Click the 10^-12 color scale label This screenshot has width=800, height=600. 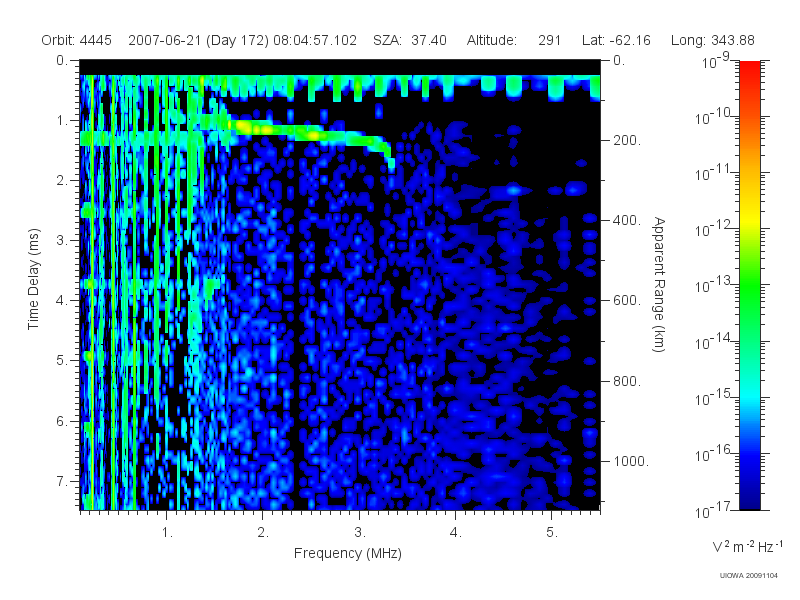pos(715,229)
